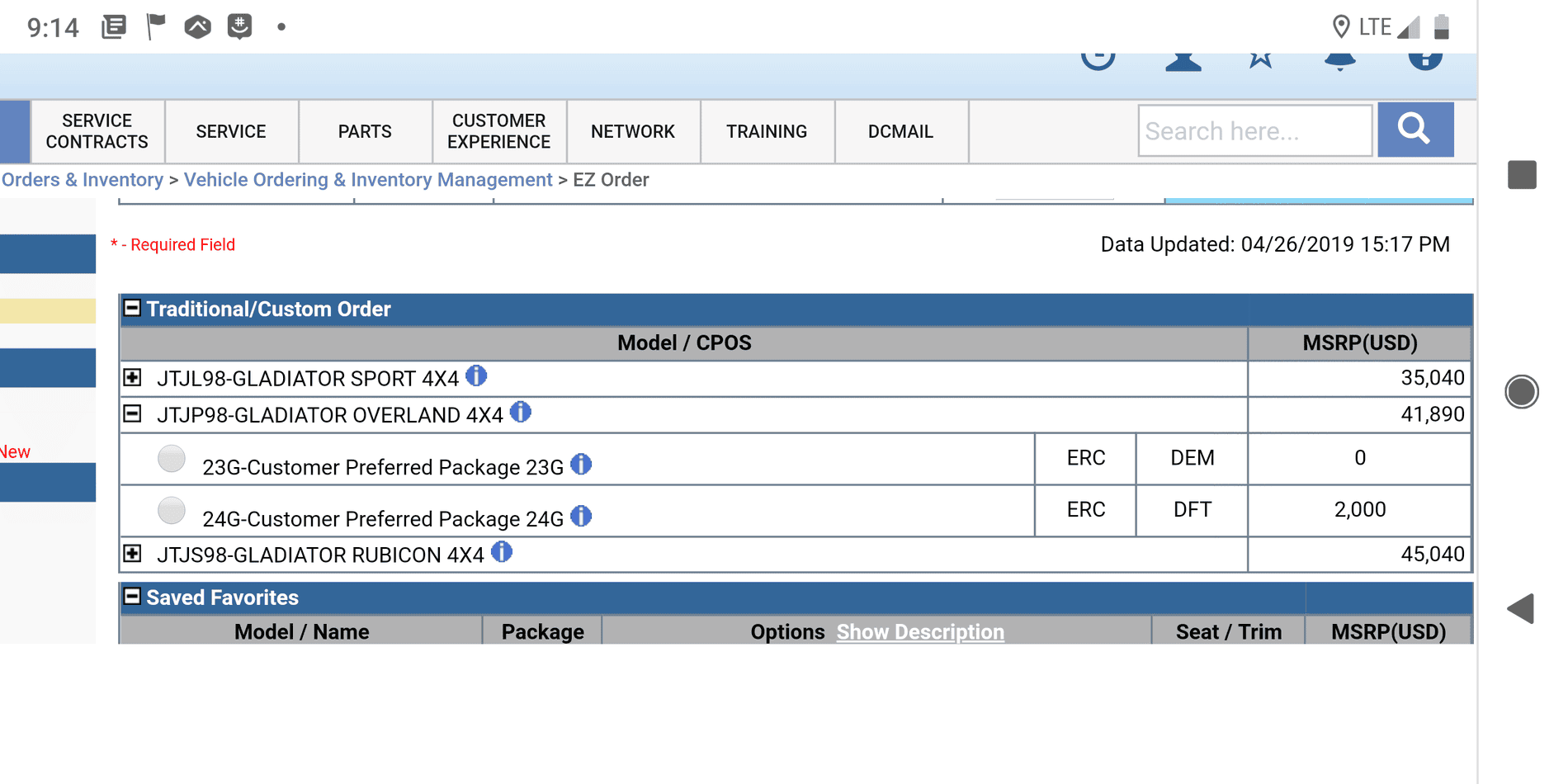Tap the news notification icon in status bar
The height and width of the screenshot is (784, 1568).
114,27
